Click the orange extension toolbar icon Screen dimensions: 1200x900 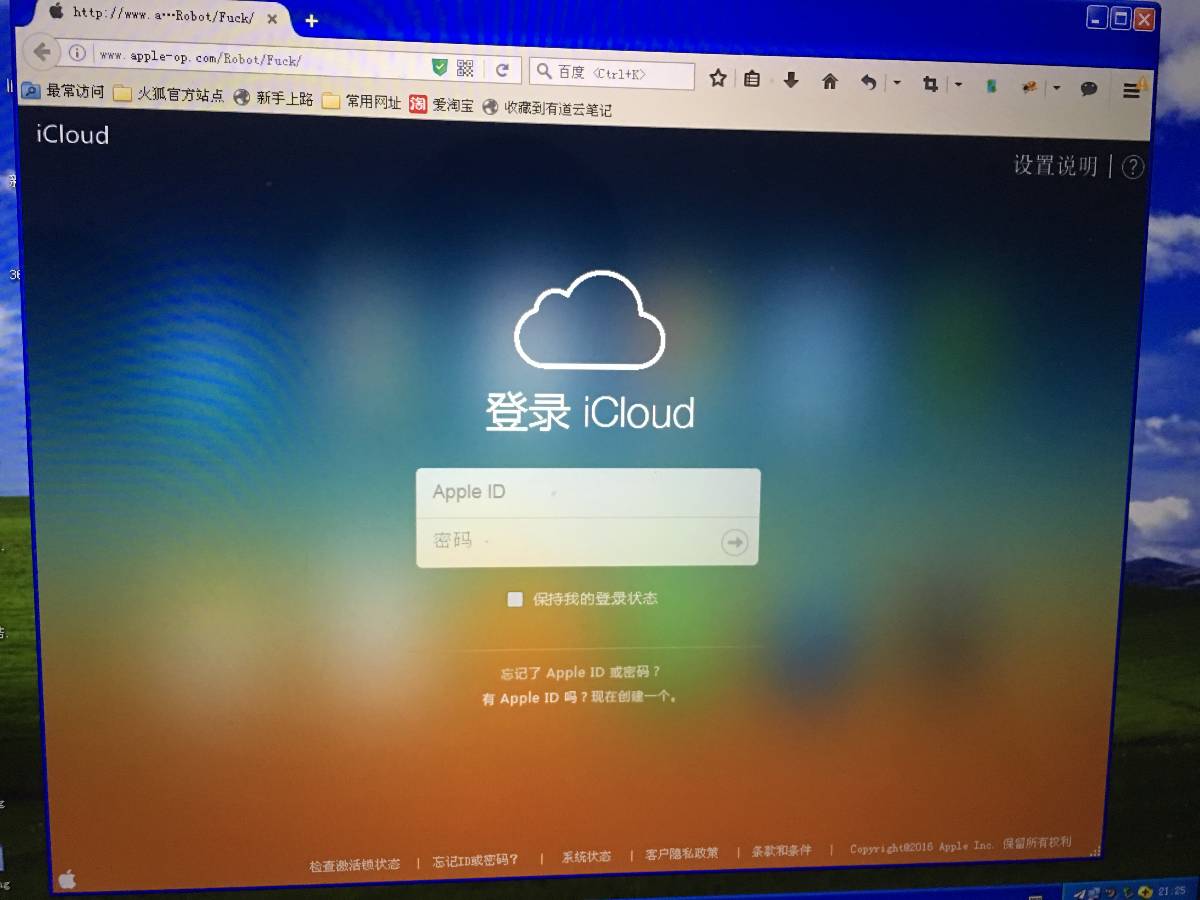(1029, 87)
